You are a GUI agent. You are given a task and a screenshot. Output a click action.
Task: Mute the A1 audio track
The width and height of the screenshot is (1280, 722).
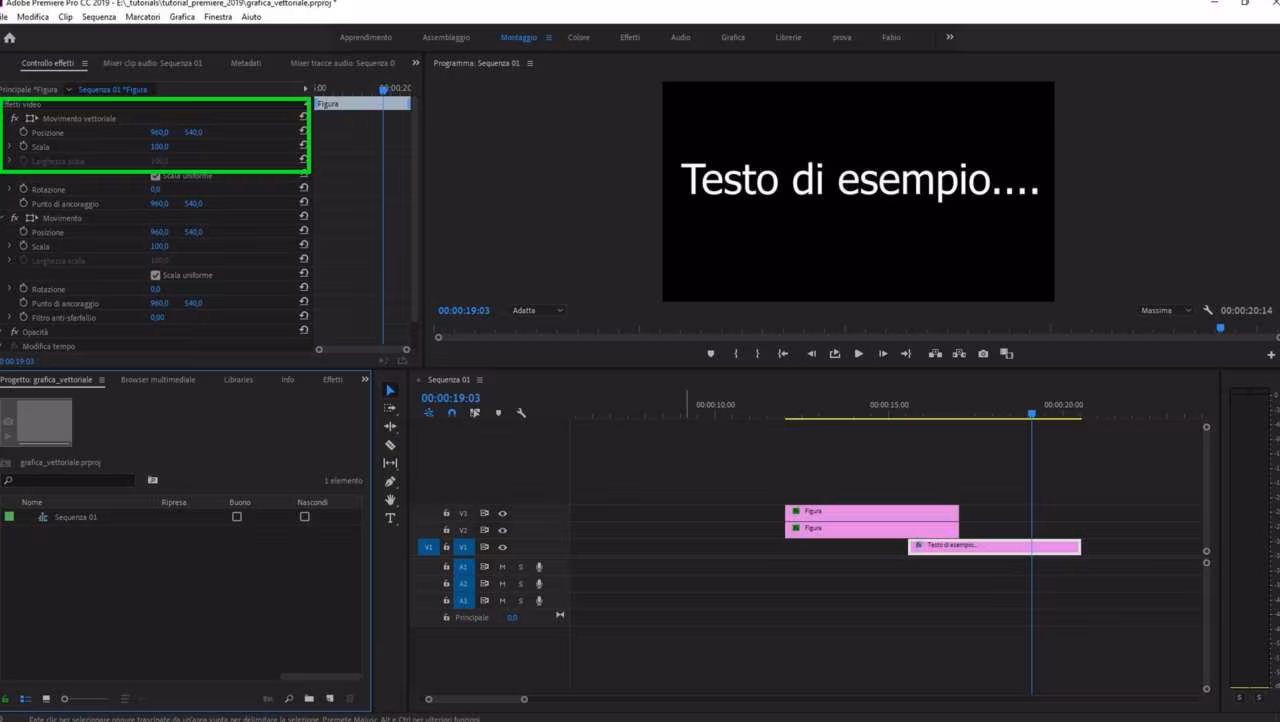[x=503, y=566]
